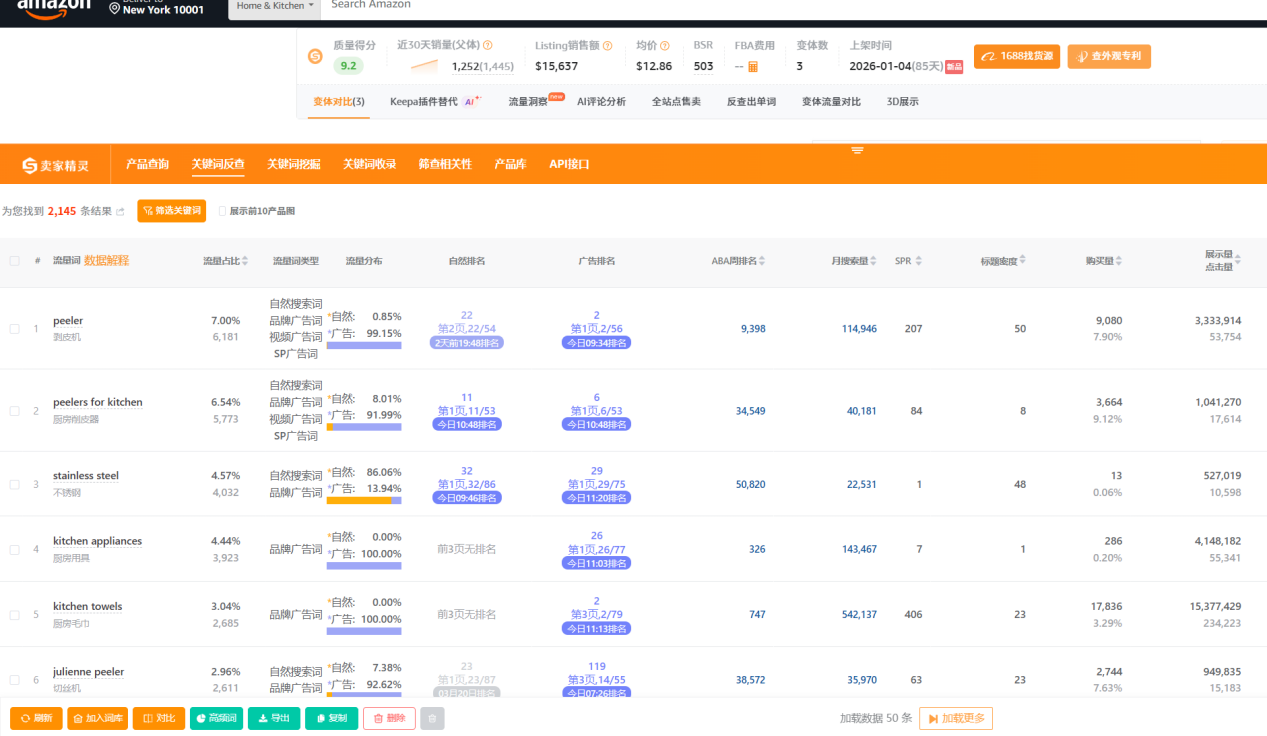Switch to the AI评论分析 tab
The height and width of the screenshot is (736, 1267).
coord(601,102)
